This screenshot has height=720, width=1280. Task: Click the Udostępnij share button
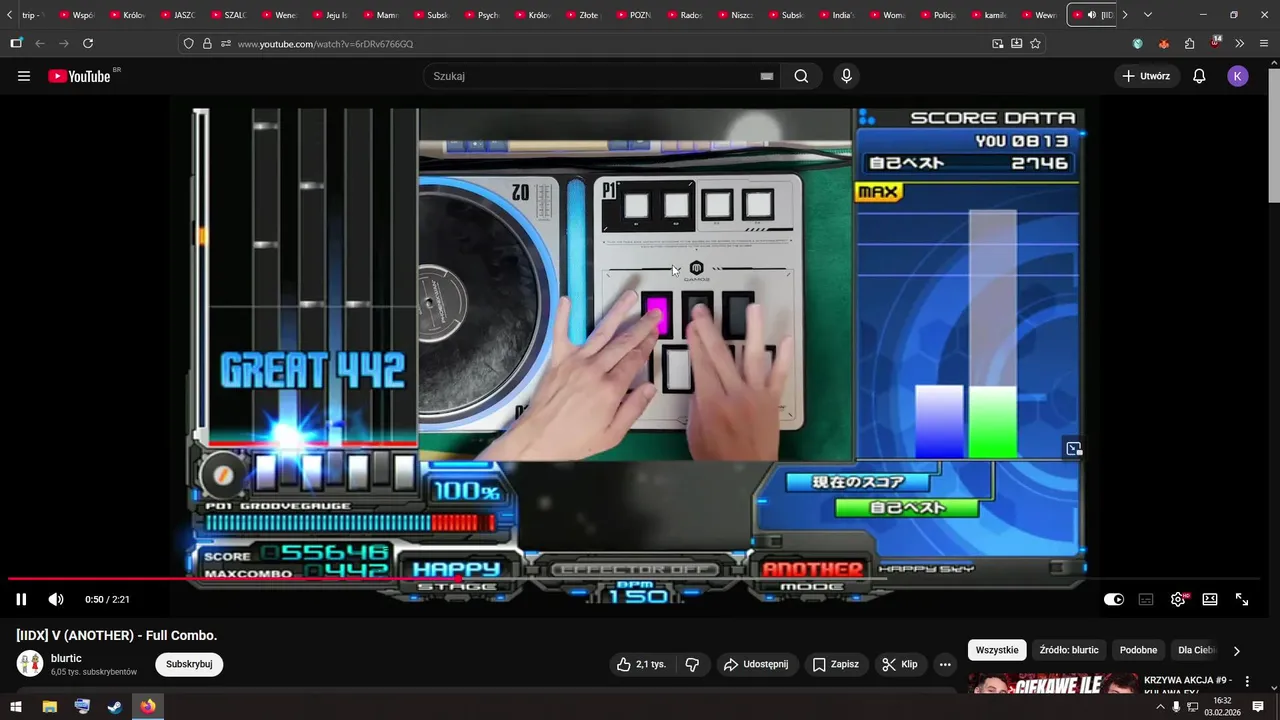[757, 664]
